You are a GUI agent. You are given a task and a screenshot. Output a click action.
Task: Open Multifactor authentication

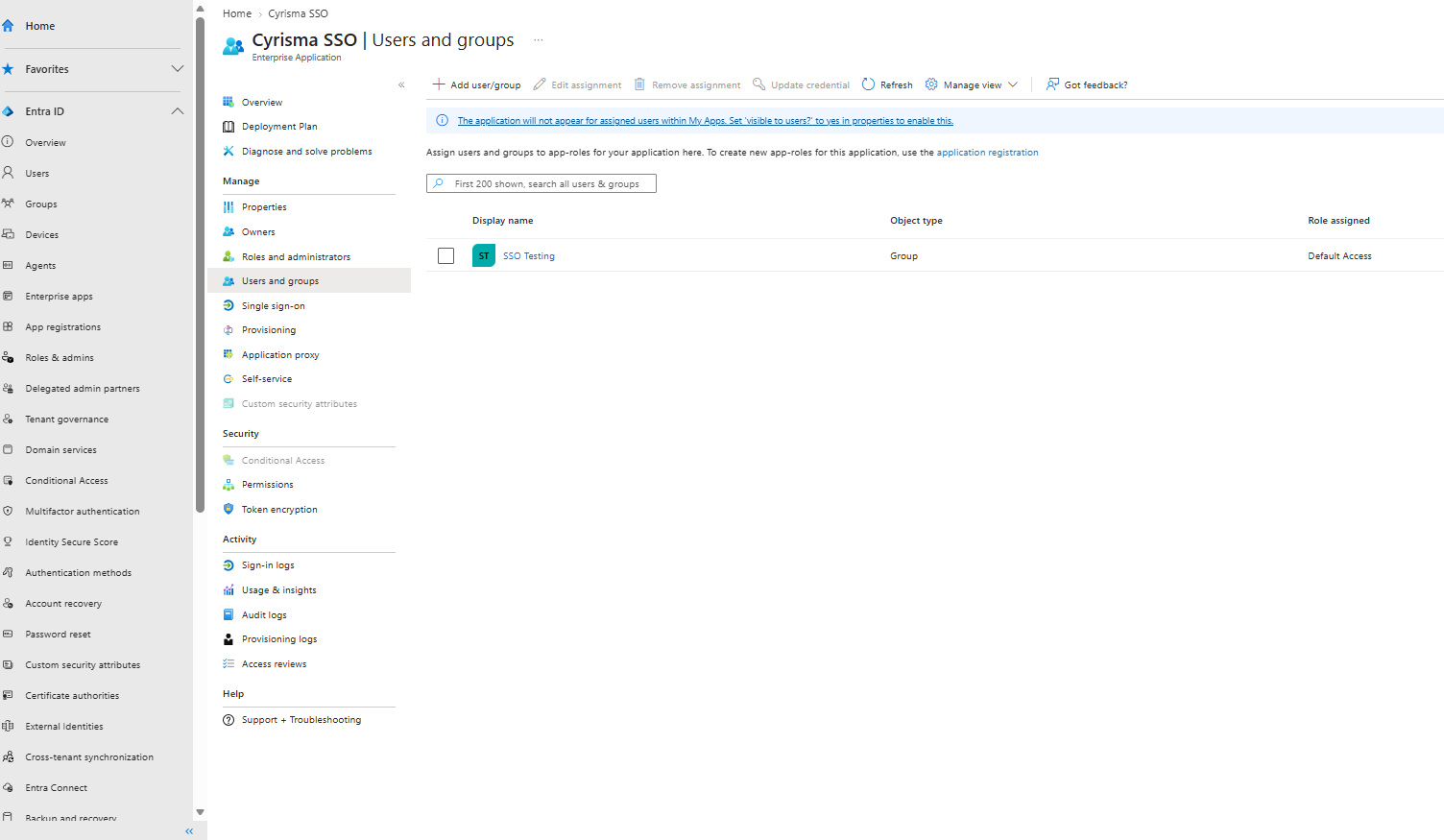pyautogui.click(x=83, y=512)
